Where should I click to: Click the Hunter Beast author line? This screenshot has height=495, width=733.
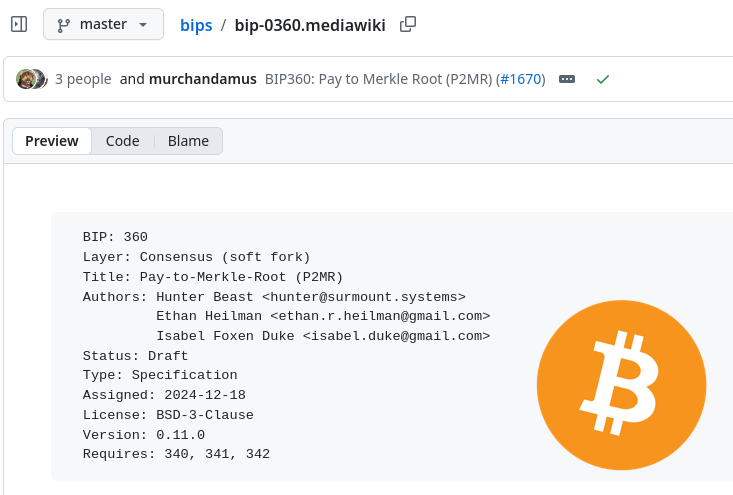(x=274, y=297)
